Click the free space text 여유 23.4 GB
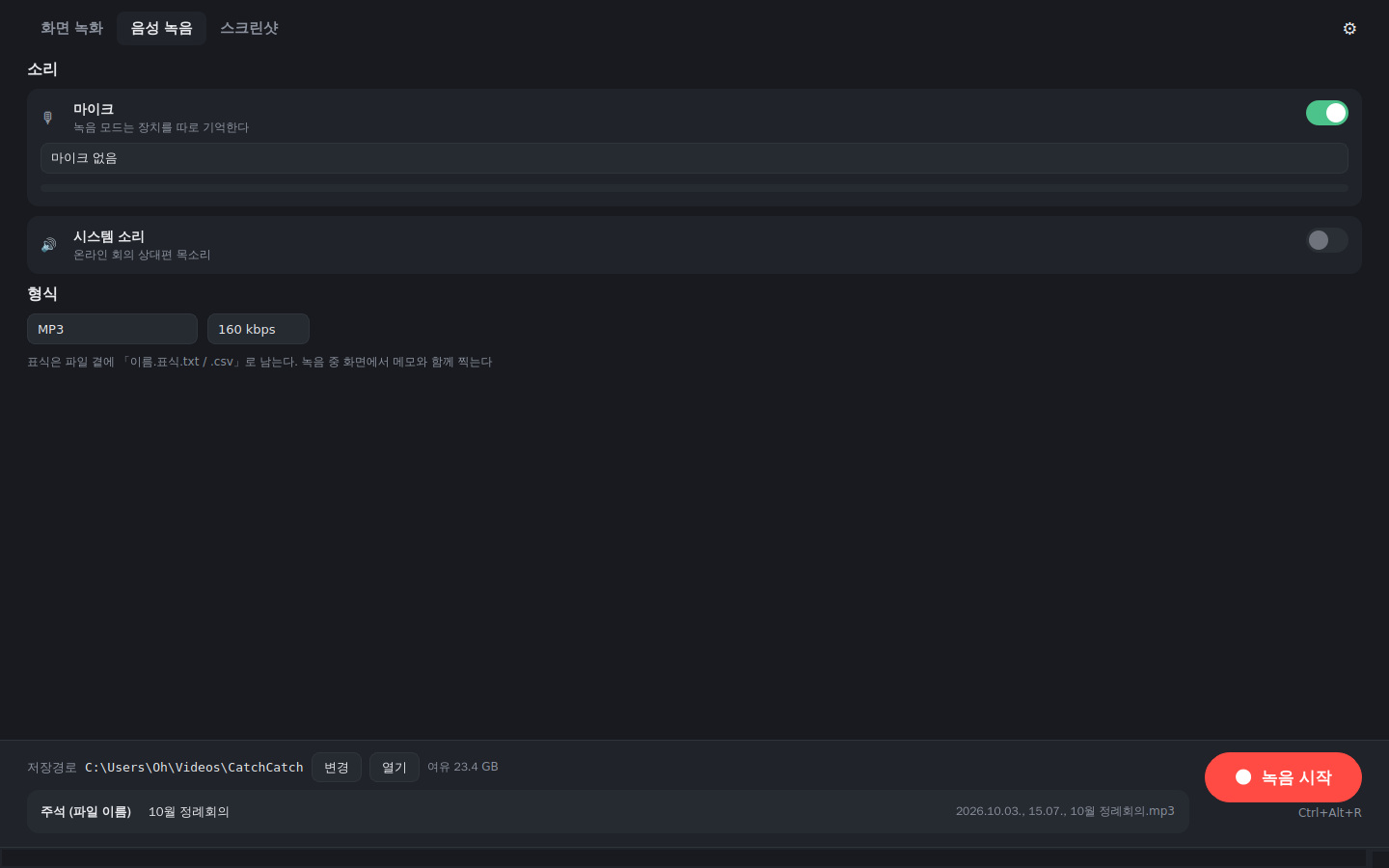 coord(463,767)
